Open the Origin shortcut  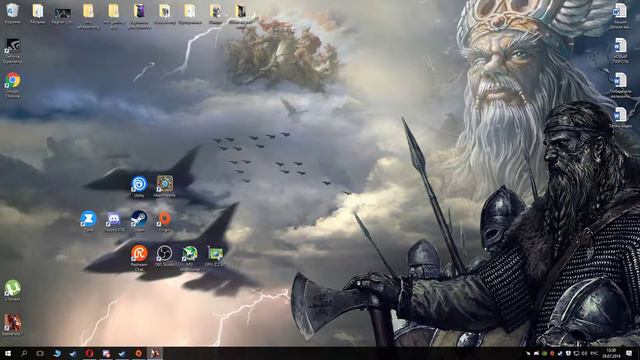164,221
